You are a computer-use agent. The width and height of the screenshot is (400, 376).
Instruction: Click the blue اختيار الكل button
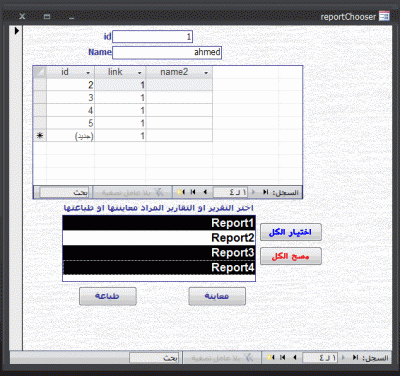click(x=291, y=232)
